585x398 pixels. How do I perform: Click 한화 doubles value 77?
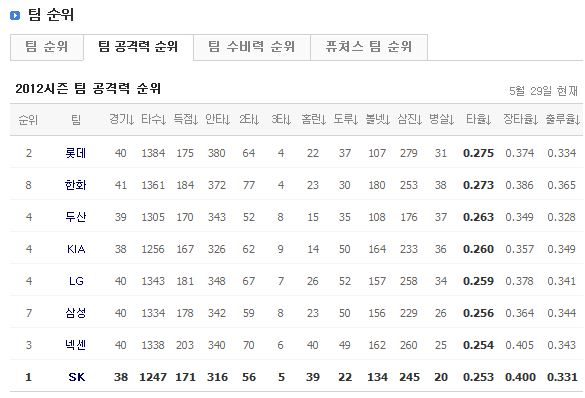tap(249, 185)
